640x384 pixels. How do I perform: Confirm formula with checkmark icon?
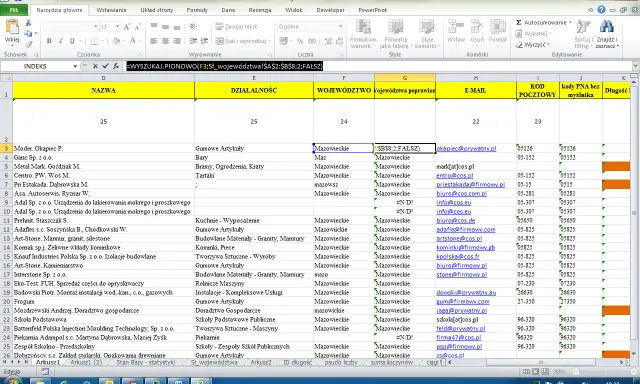click(105, 66)
